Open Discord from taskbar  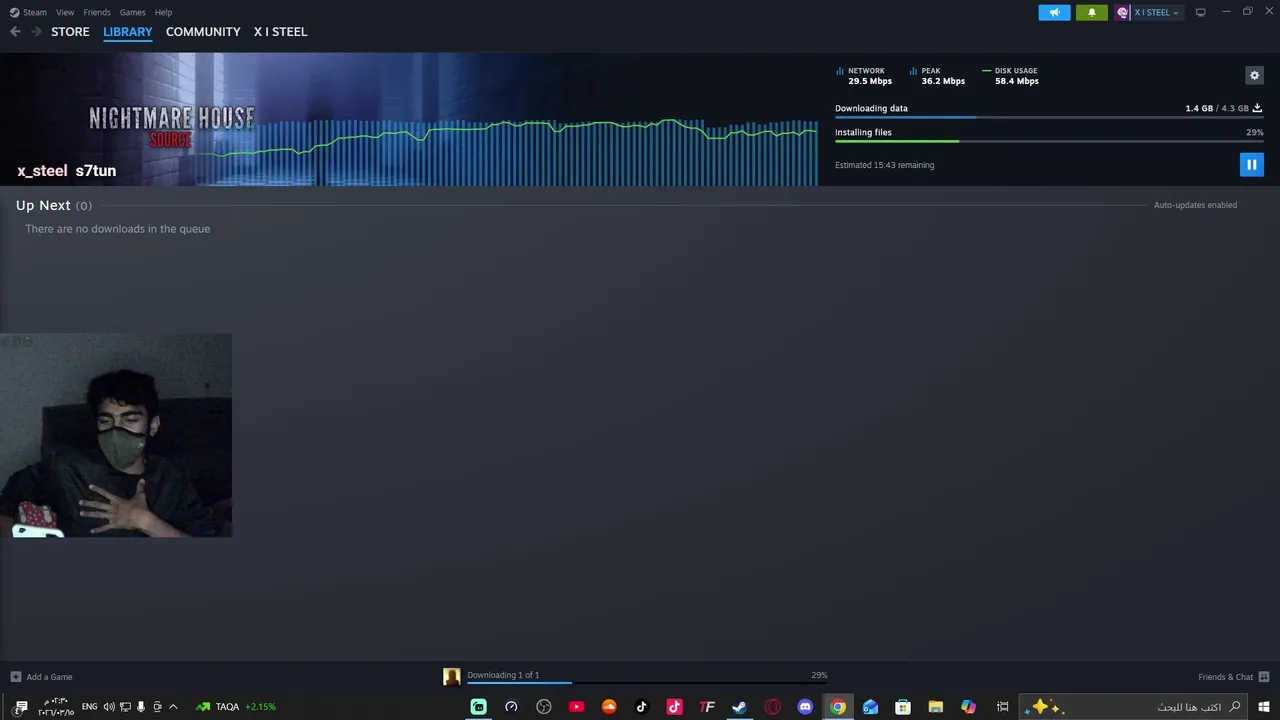[x=805, y=707]
